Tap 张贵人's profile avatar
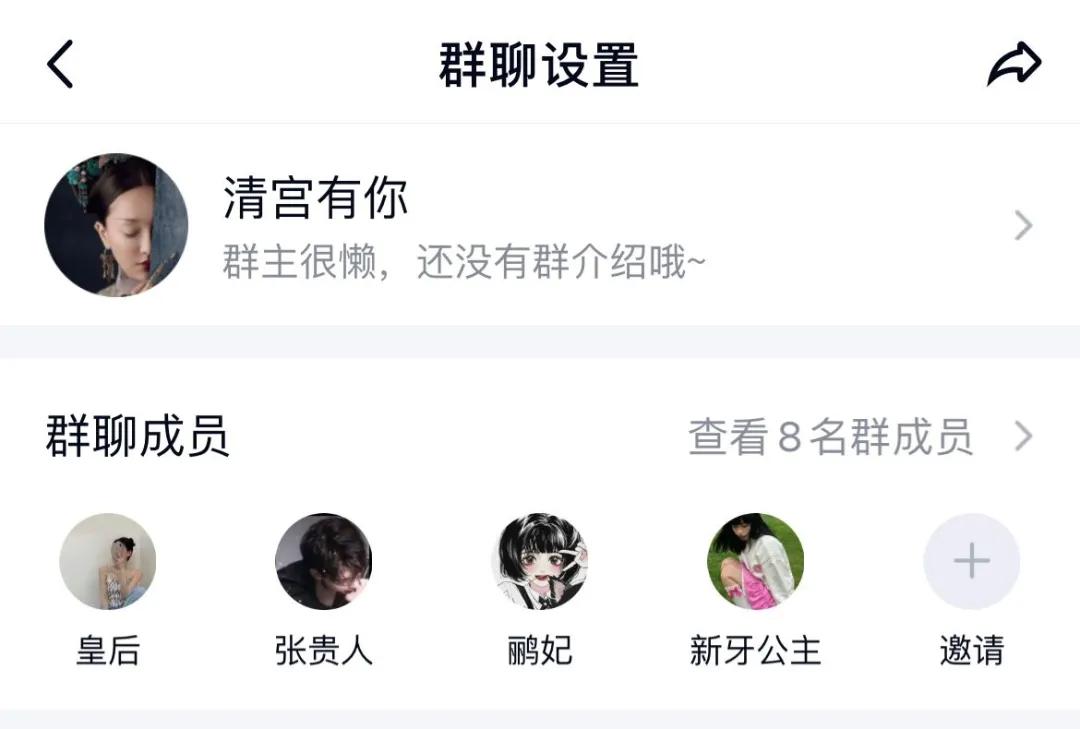Viewport: 1080px width, 729px height. [325, 562]
